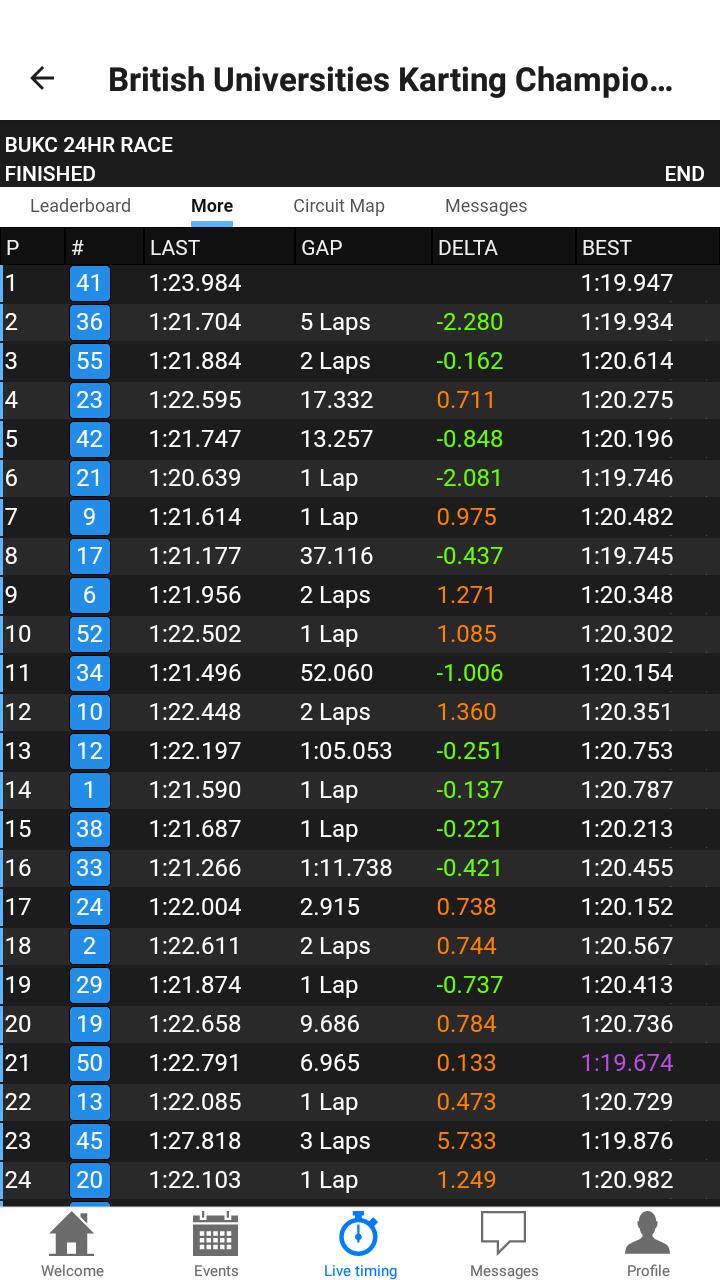Tap kart number 20 badge

click(90, 1180)
